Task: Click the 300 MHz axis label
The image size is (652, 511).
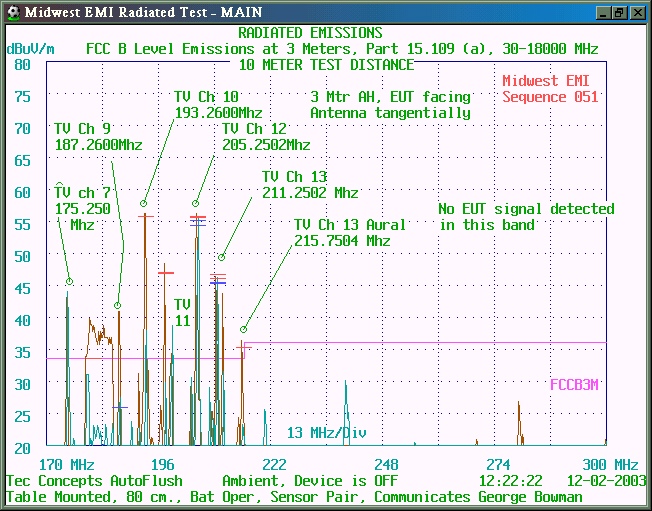Action: 609,465
